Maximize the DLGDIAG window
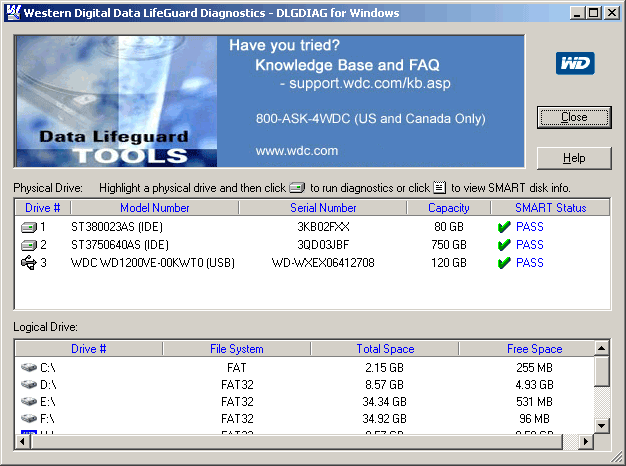The width and height of the screenshot is (626, 466). coord(593,13)
